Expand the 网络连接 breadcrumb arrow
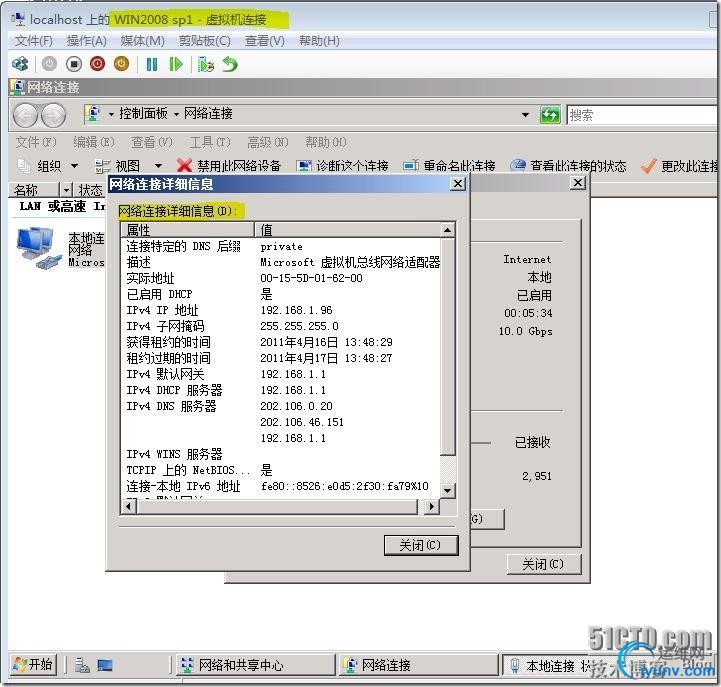 pyautogui.click(x=176, y=114)
